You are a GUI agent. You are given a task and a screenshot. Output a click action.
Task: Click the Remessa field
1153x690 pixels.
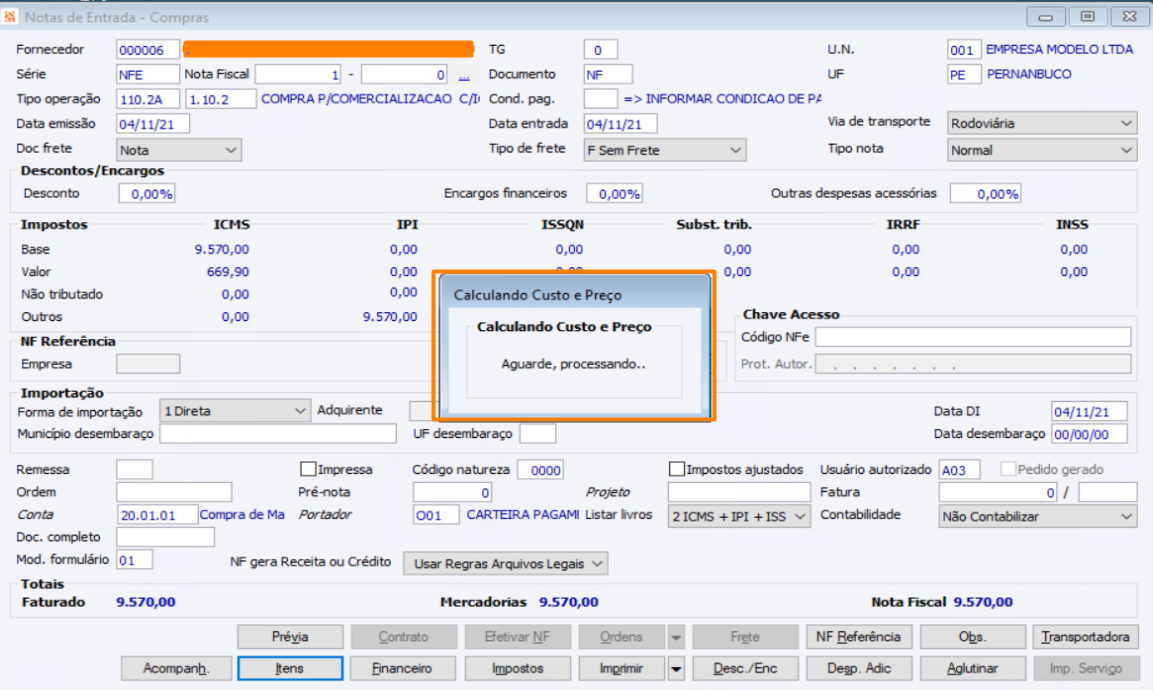135,470
